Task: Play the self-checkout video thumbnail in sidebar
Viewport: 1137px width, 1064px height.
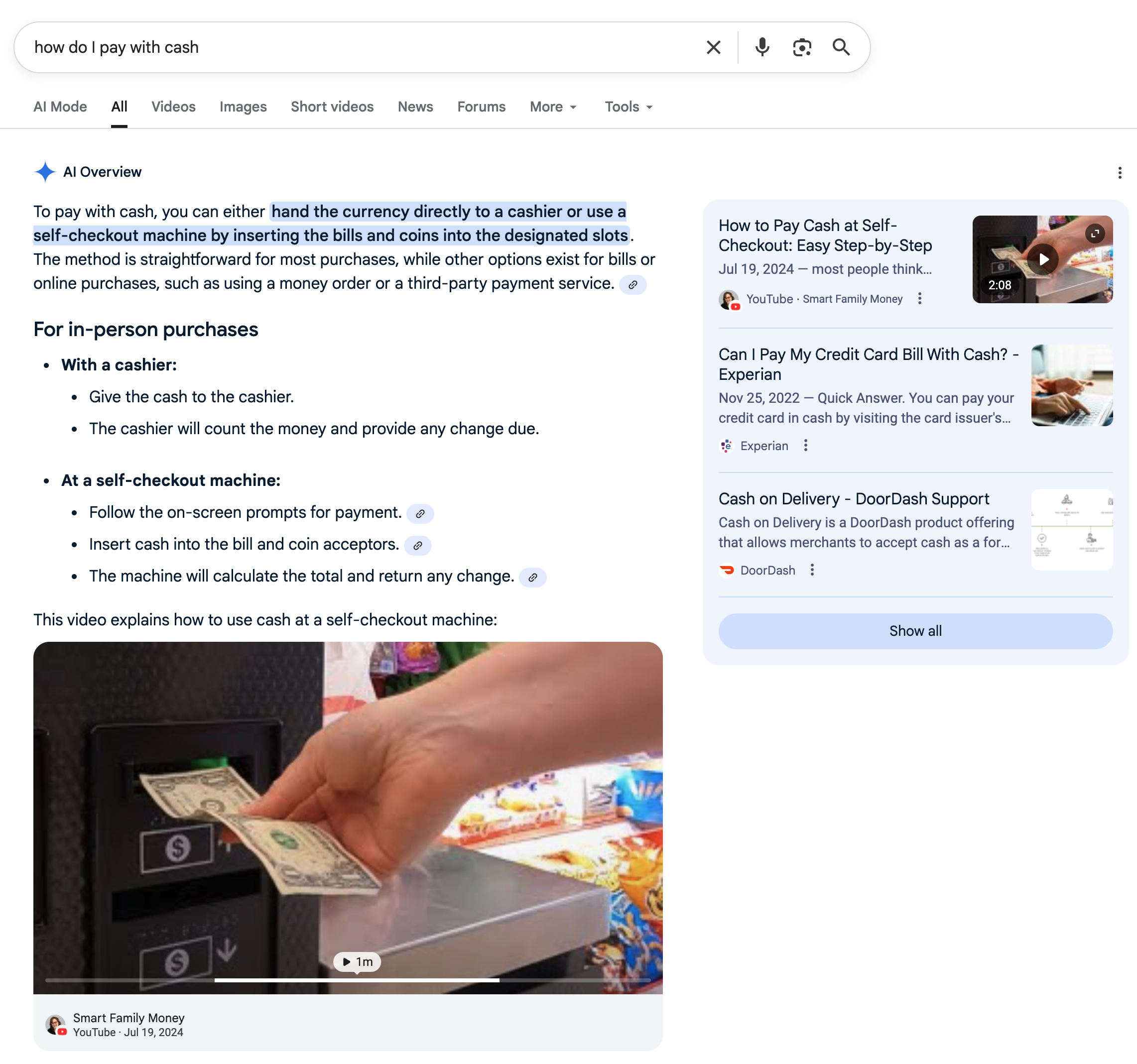Action: [x=1043, y=259]
